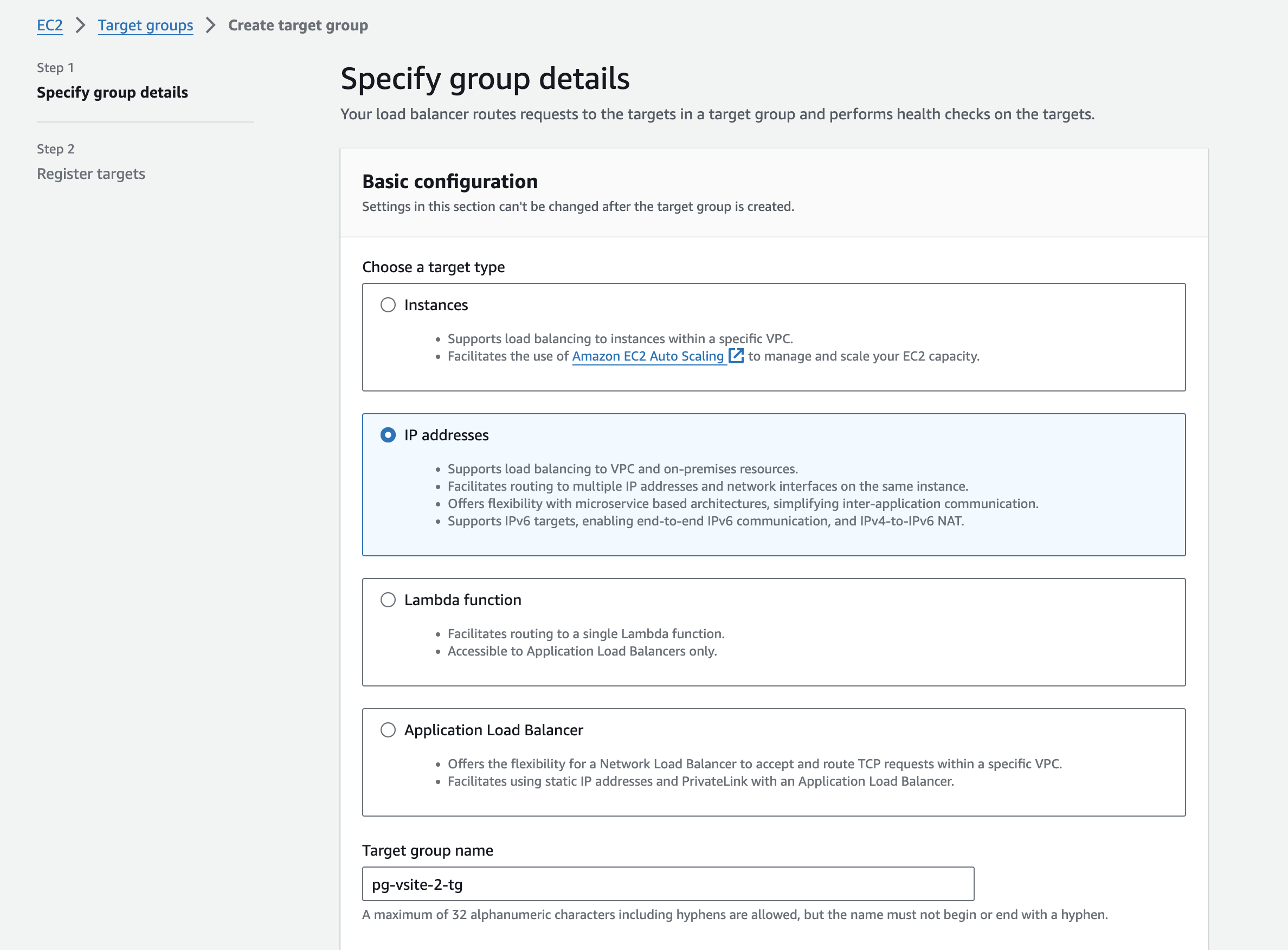Click the Step 1 Specify group details item
This screenshot has height=950, width=1288.
(112, 92)
